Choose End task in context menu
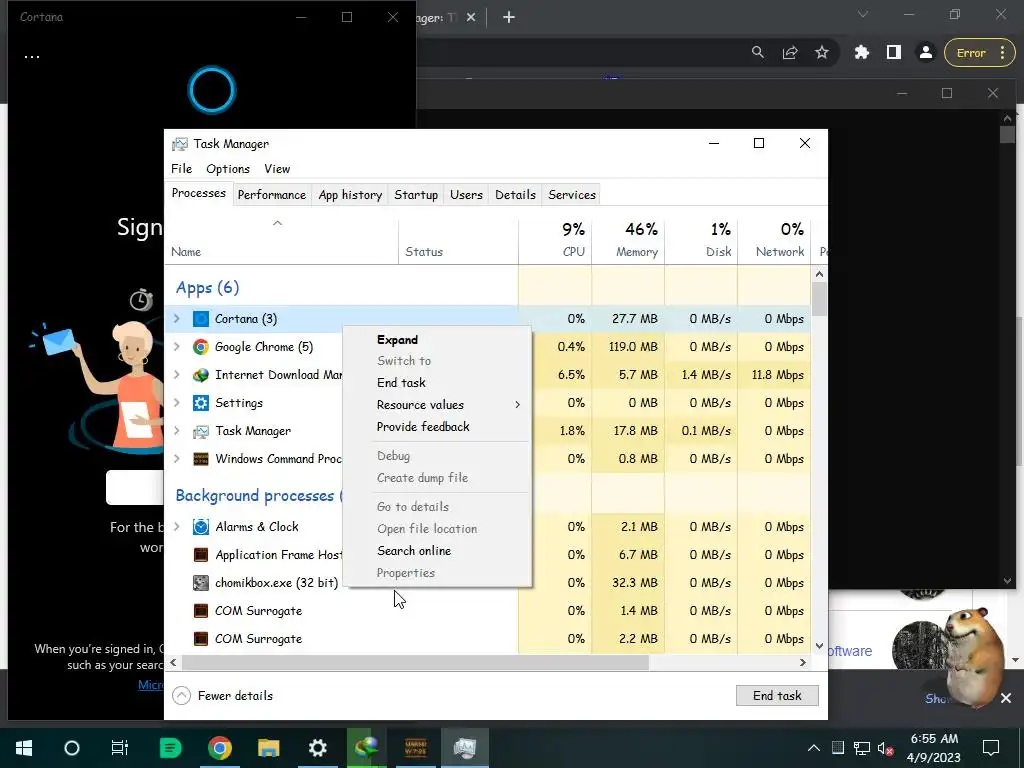Screen dimensions: 1024x768 (x=438, y=383)
